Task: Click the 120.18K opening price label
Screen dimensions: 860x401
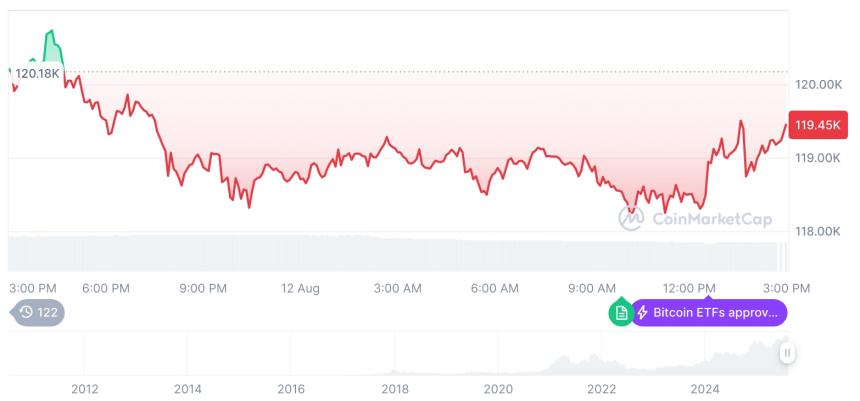Action: click(x=37, y=73)
